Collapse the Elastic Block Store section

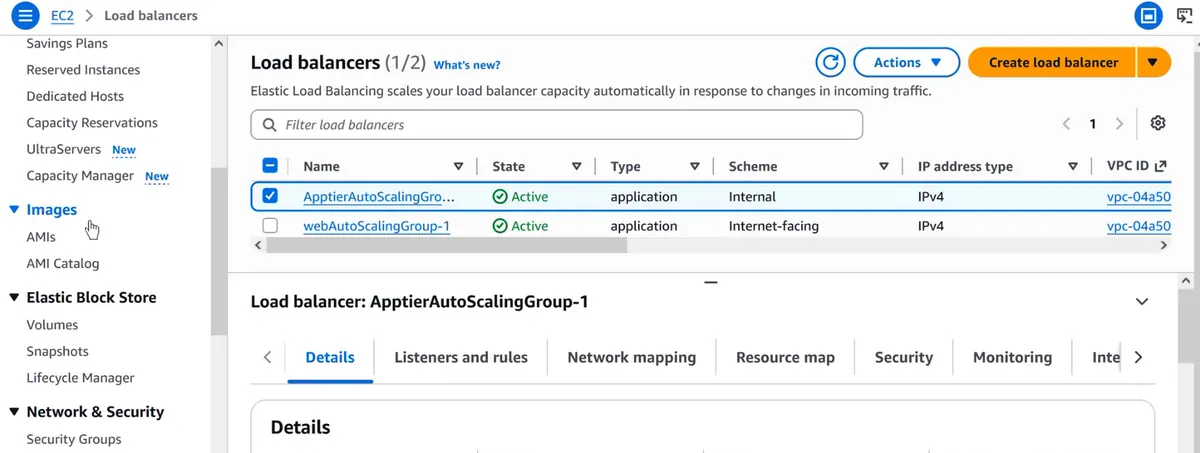(14, 297)
